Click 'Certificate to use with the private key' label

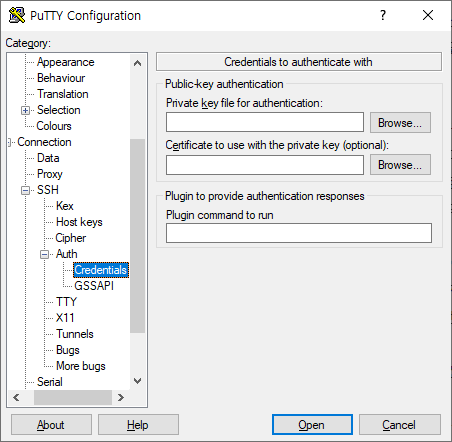tap(277, 145)
